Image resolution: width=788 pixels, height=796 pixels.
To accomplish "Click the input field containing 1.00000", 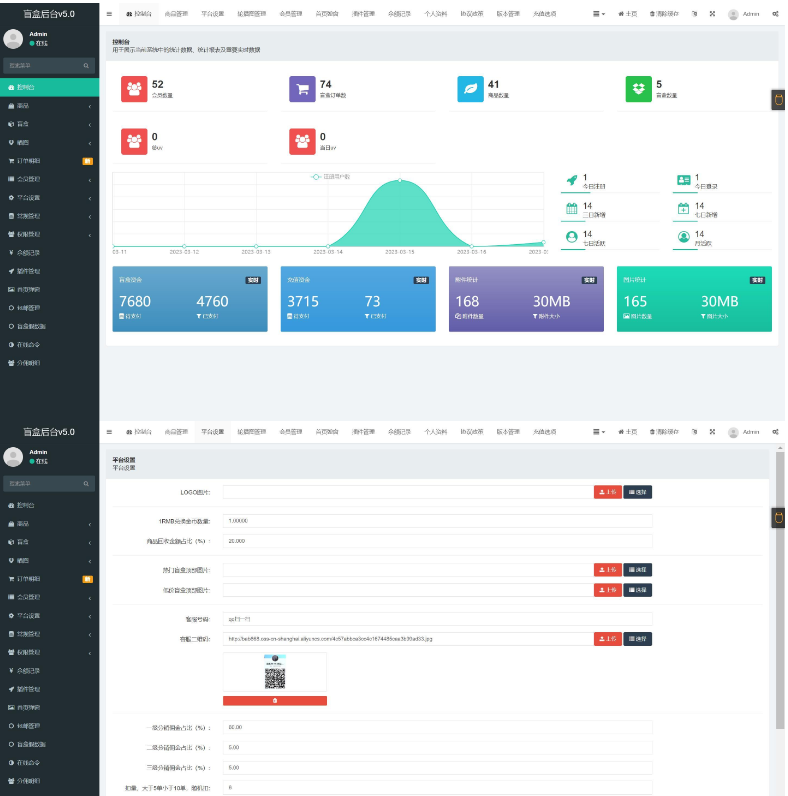I will [437, 521].
